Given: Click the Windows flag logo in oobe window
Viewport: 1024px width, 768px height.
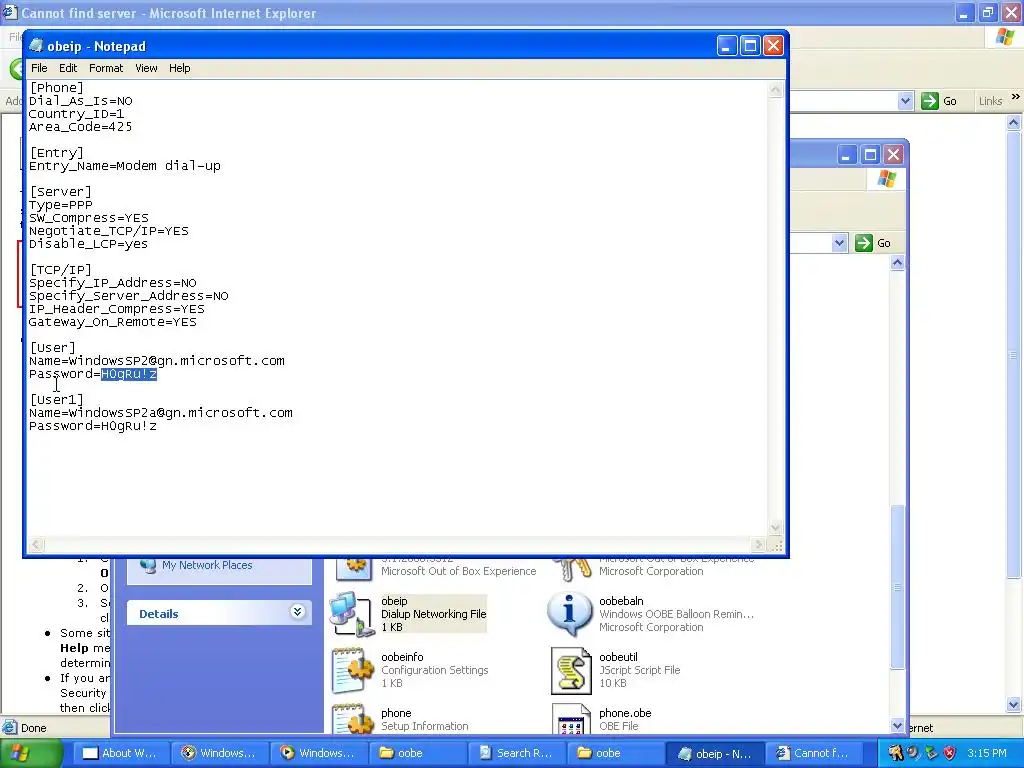Looking at the screenshot, I should pyautogui.click(x=886, y=178).
